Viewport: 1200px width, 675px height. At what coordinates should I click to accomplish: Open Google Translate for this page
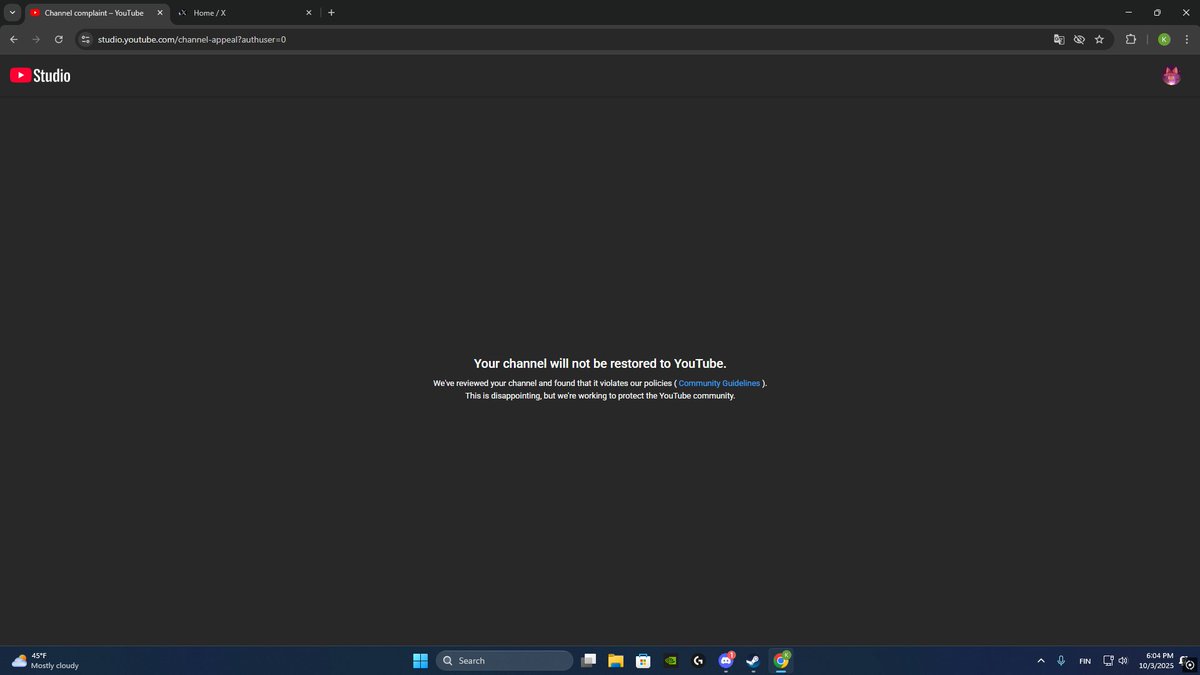[1059, 39]
